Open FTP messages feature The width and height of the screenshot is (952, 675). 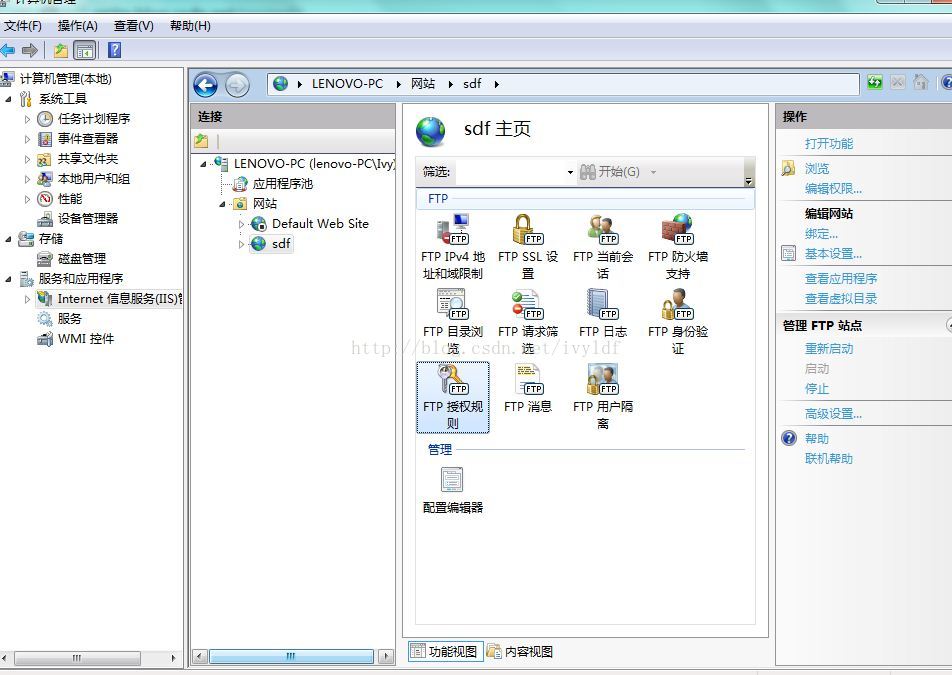tap(528, 388)
